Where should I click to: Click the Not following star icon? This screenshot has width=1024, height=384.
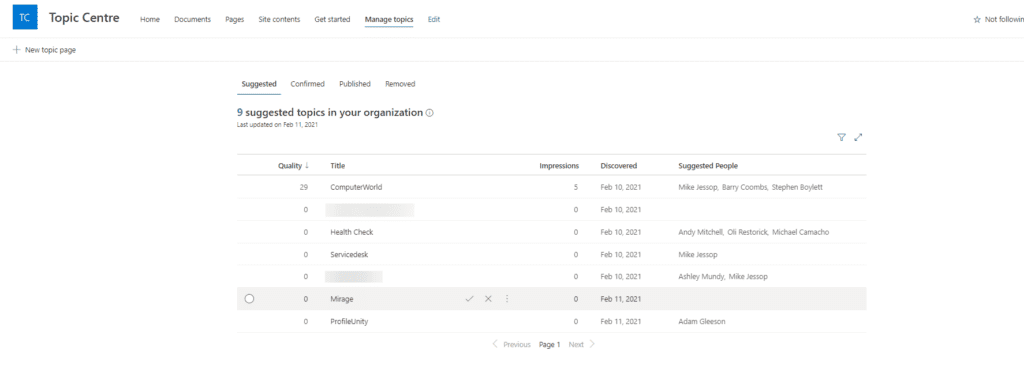[977, 20]
